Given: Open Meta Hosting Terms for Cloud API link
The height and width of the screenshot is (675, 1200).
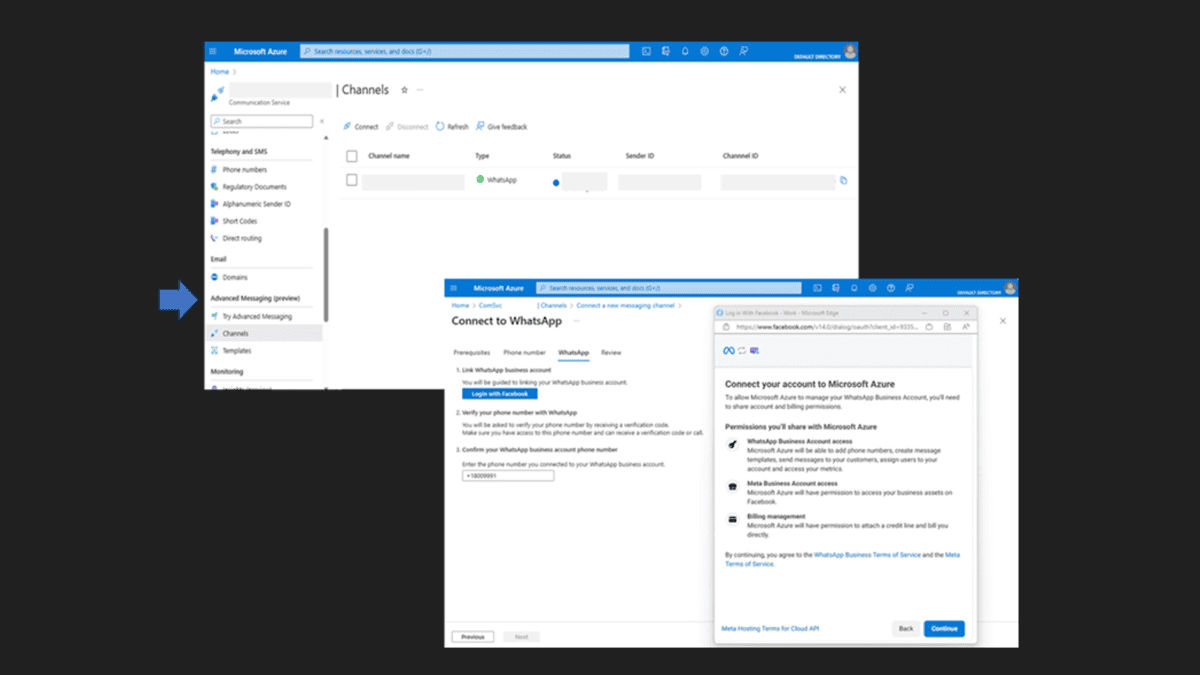Looking at the screenshot, I should click(770, 629).
